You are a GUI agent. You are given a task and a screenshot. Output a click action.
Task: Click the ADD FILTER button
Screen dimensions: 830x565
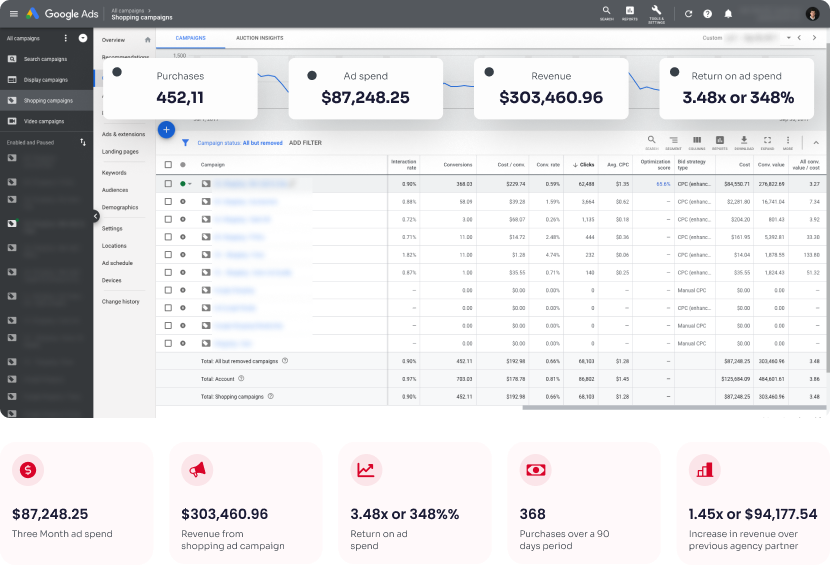pyautogui.click(x=305, y=143)
